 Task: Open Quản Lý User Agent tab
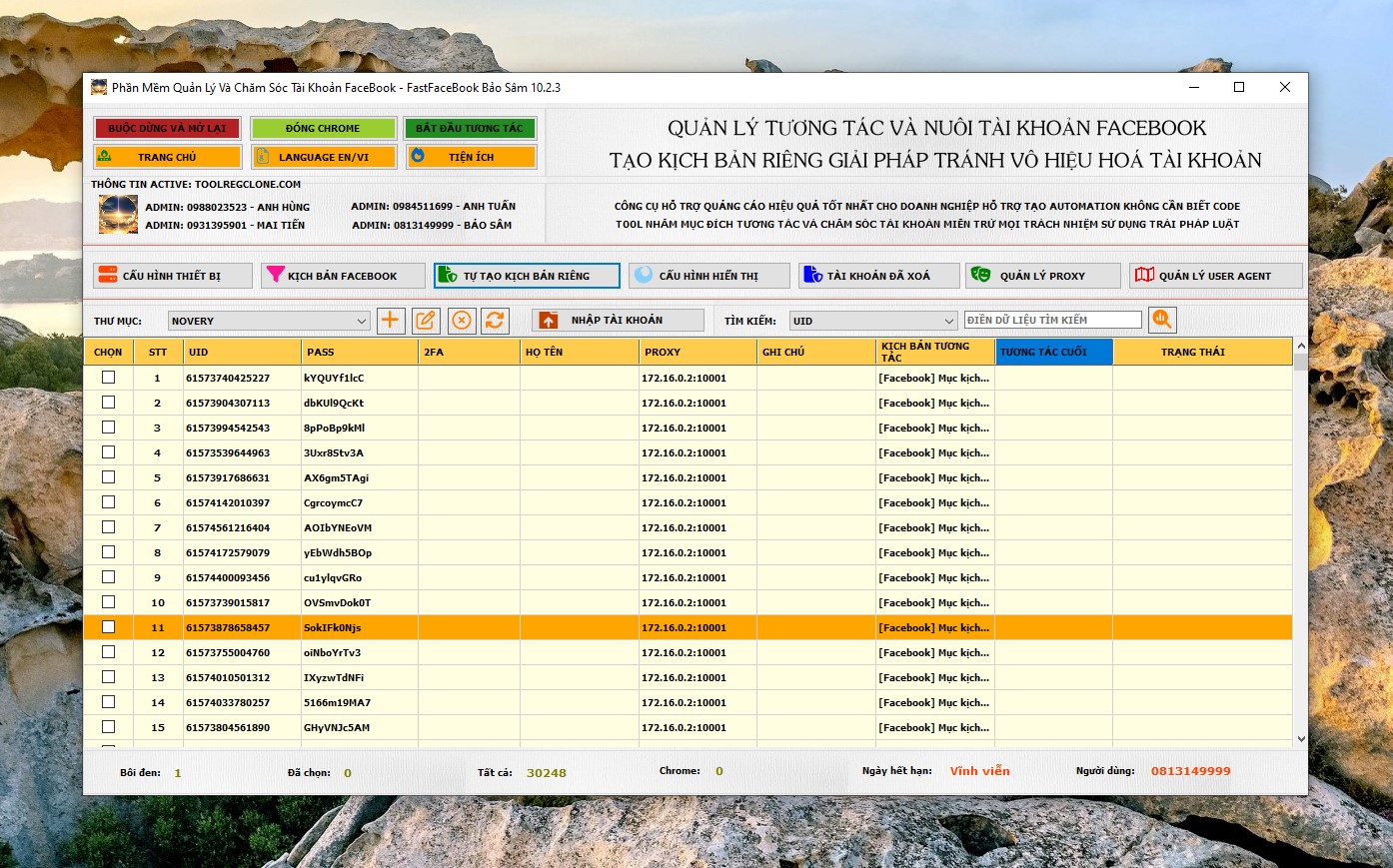[1215, 276]
